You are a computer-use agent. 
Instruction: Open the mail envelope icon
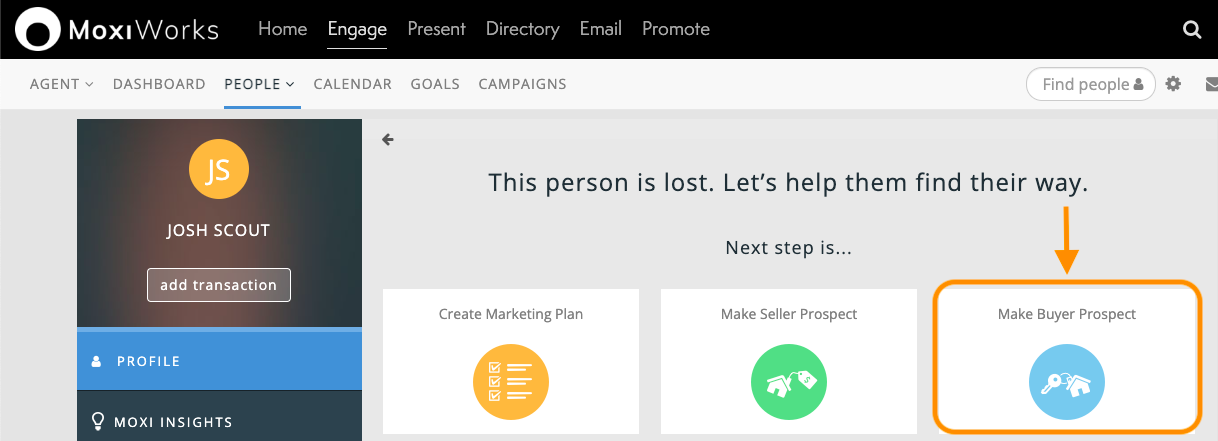tap(1211, 84)
